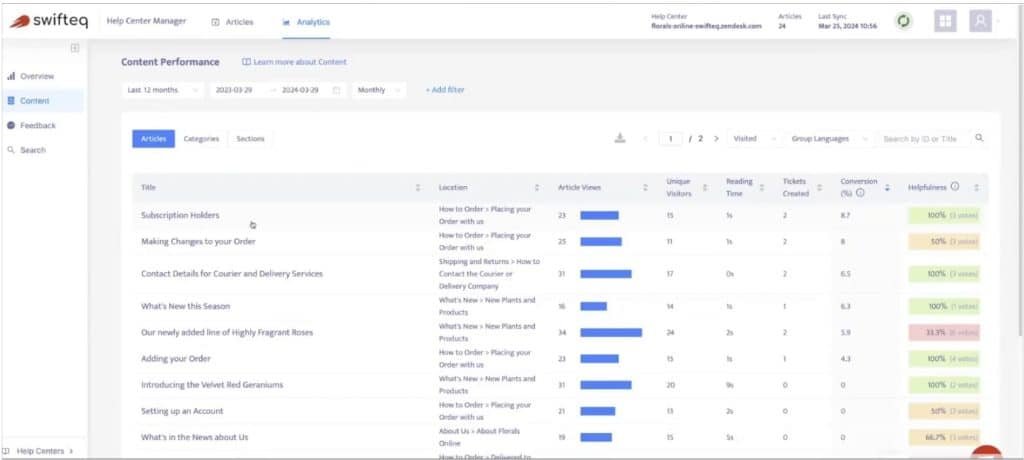
Task: Click the search magnifier icon
Action: [x=979, y=138]
